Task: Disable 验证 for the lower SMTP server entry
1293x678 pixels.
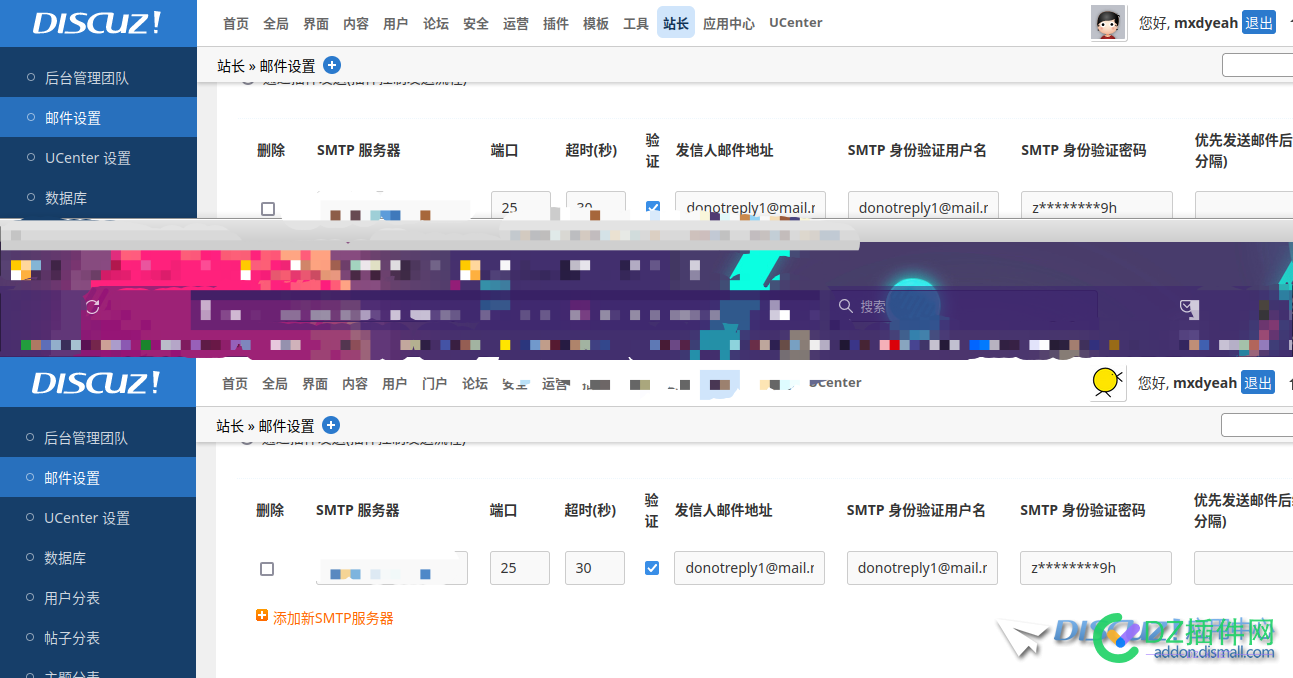Action: tap(651, 567)
